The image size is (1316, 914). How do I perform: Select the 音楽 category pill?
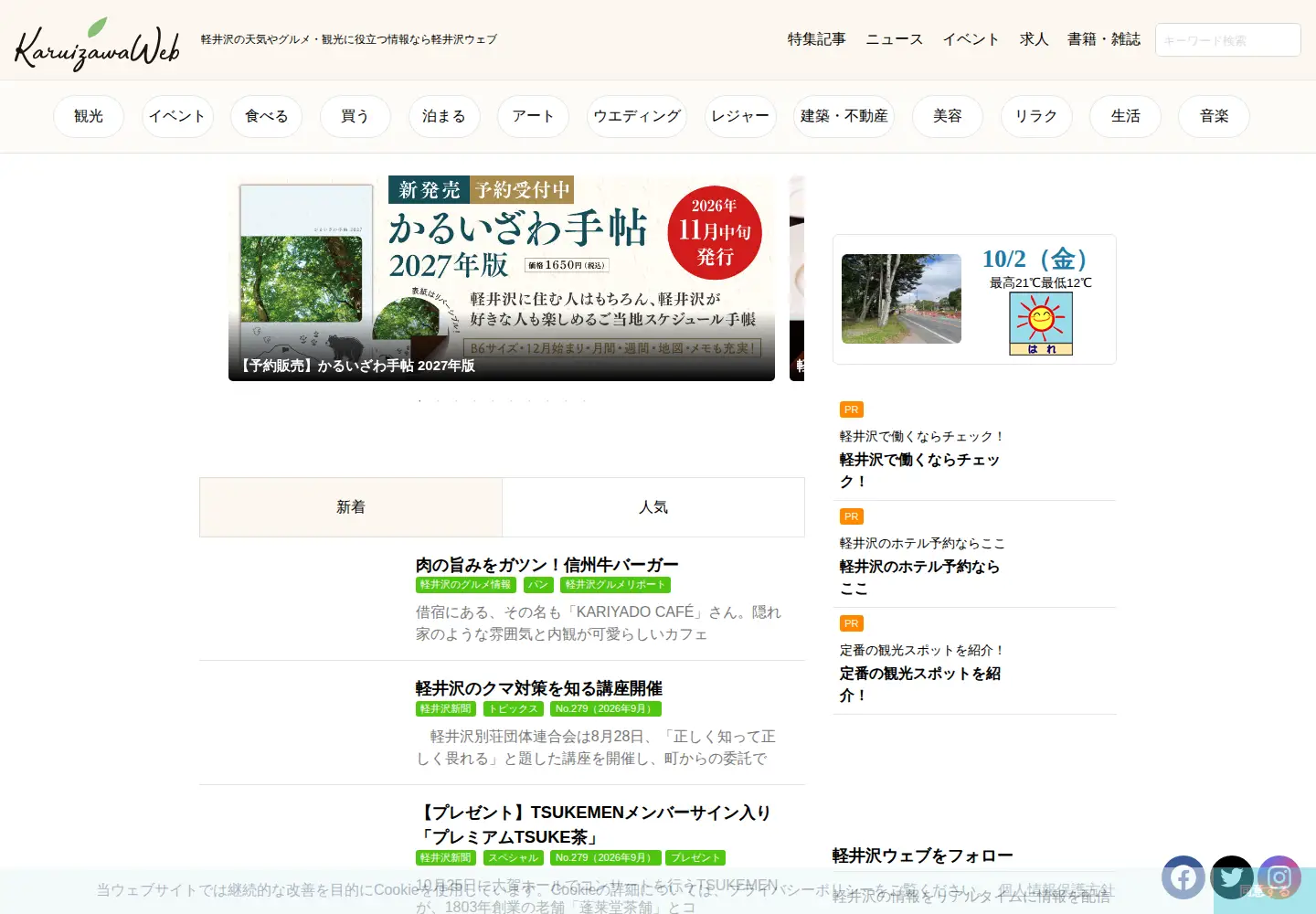coord(1215,116)
